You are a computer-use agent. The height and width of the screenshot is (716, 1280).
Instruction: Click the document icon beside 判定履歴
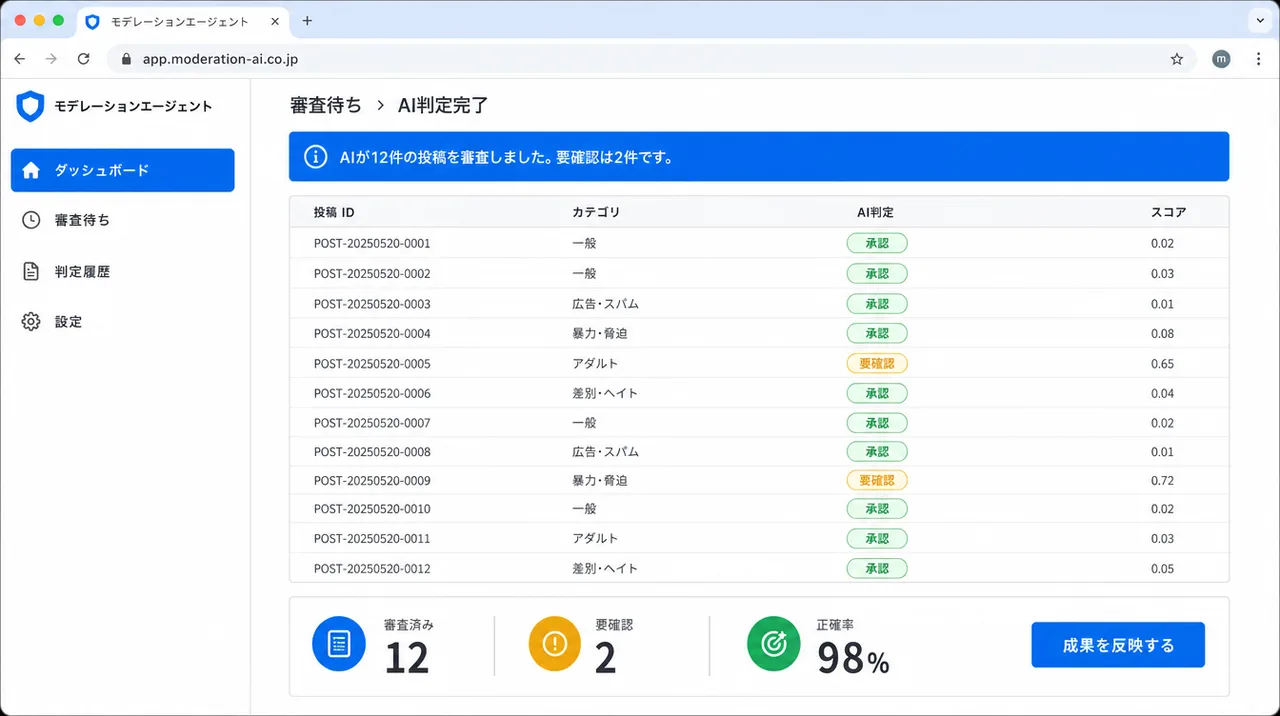31,271
